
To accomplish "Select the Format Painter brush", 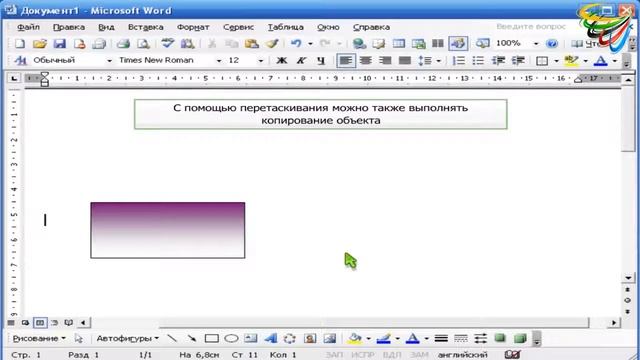I will point(272,43).
